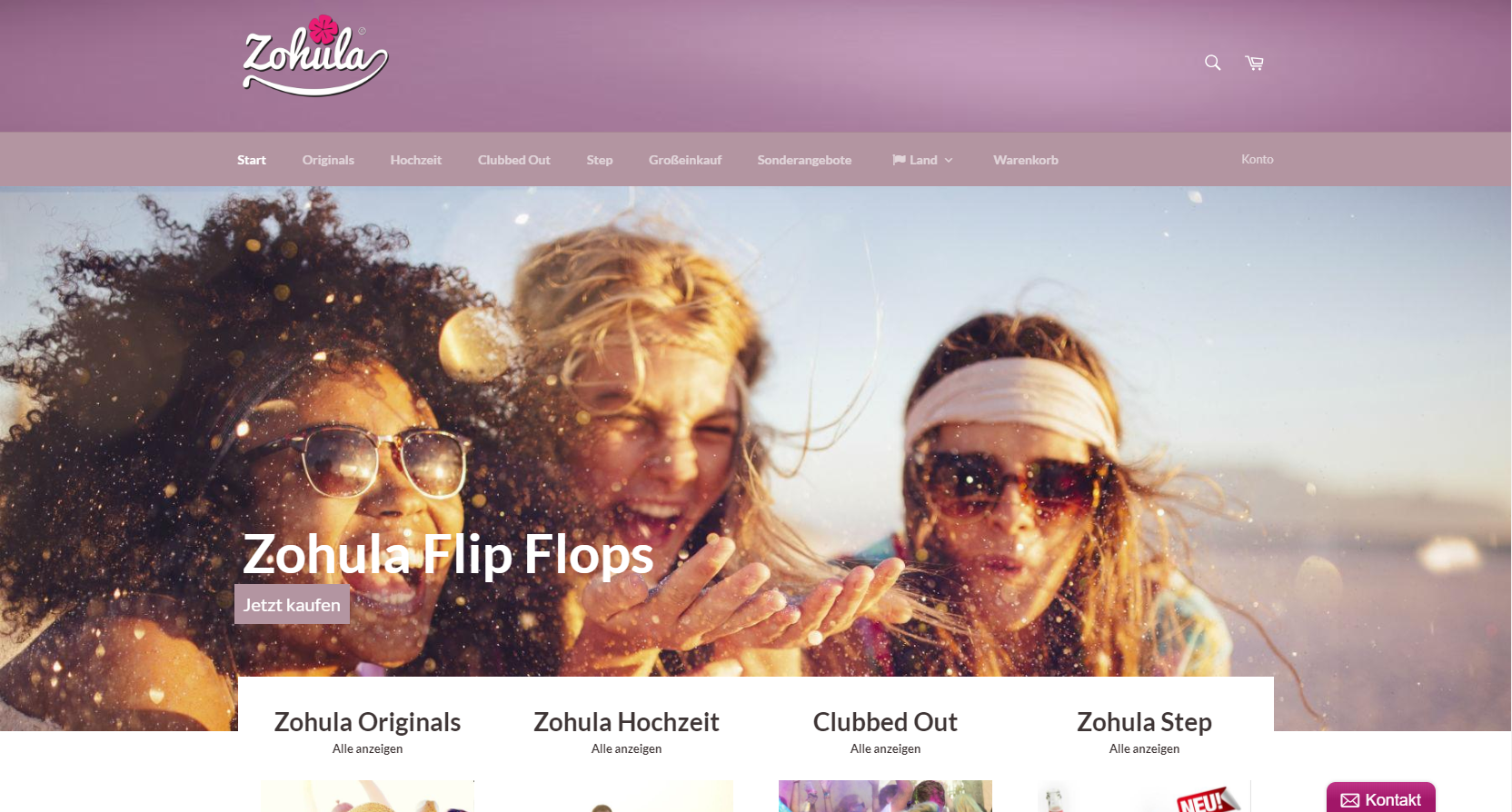Open the Originals menu item
Viewport: 1512px width, 812px height.
(x=328, y=160)
